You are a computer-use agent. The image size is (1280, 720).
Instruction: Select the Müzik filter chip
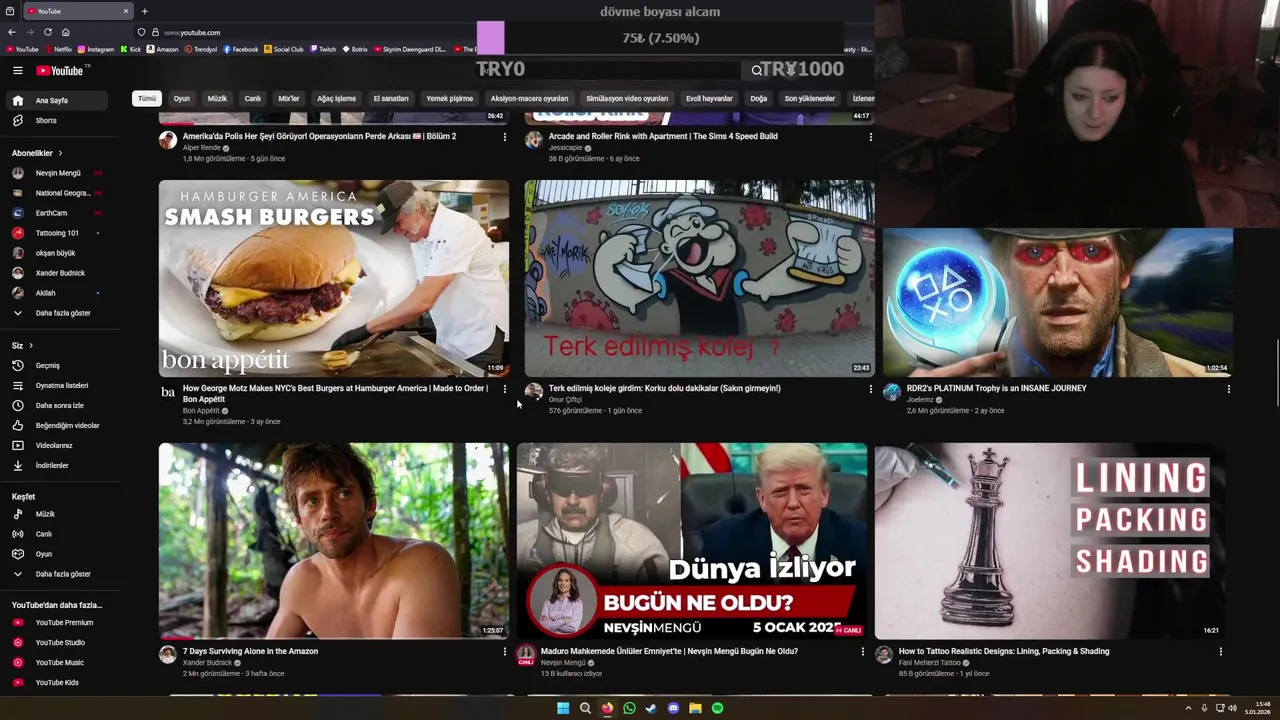[217, 98]
